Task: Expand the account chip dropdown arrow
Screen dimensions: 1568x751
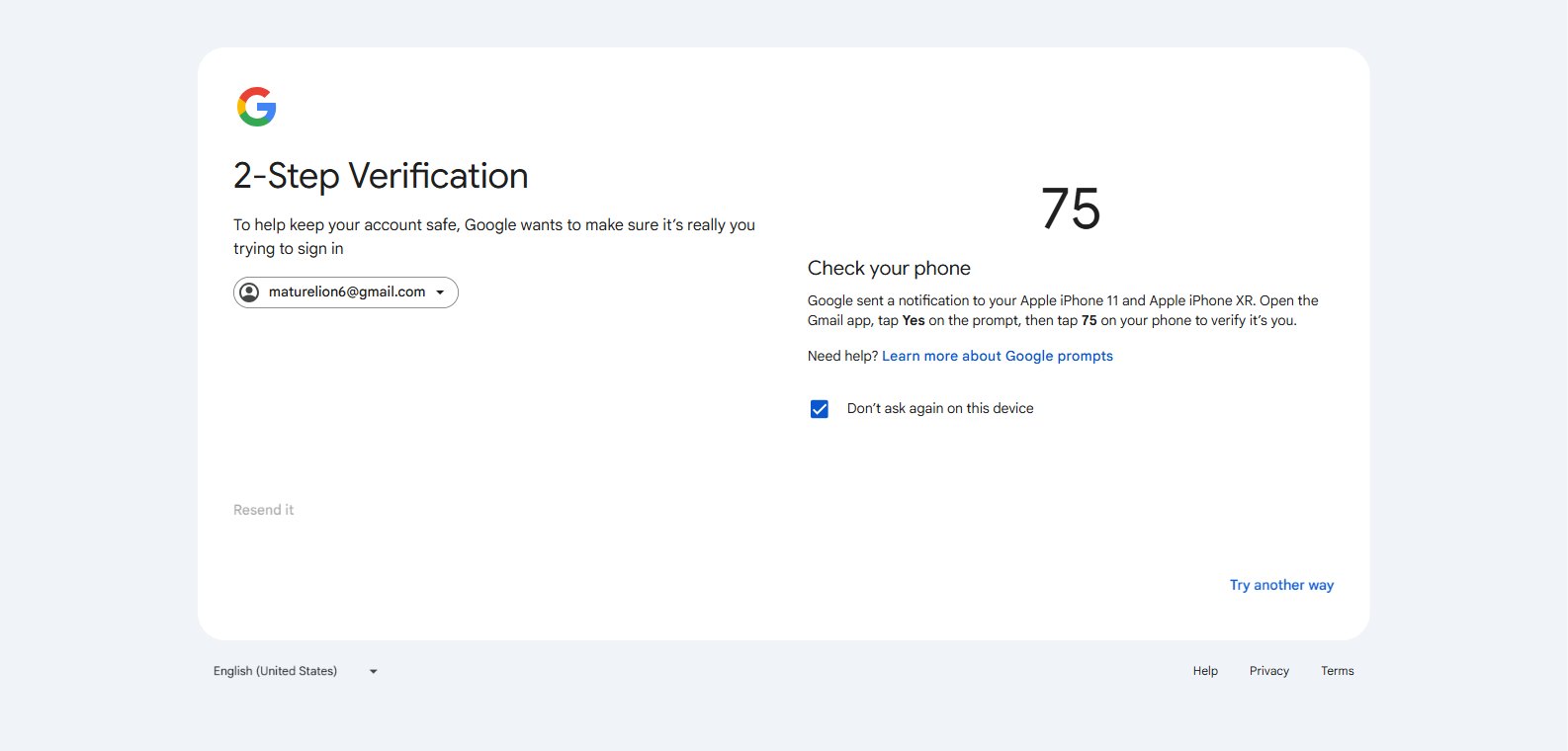Action: (x=440, y=292)
